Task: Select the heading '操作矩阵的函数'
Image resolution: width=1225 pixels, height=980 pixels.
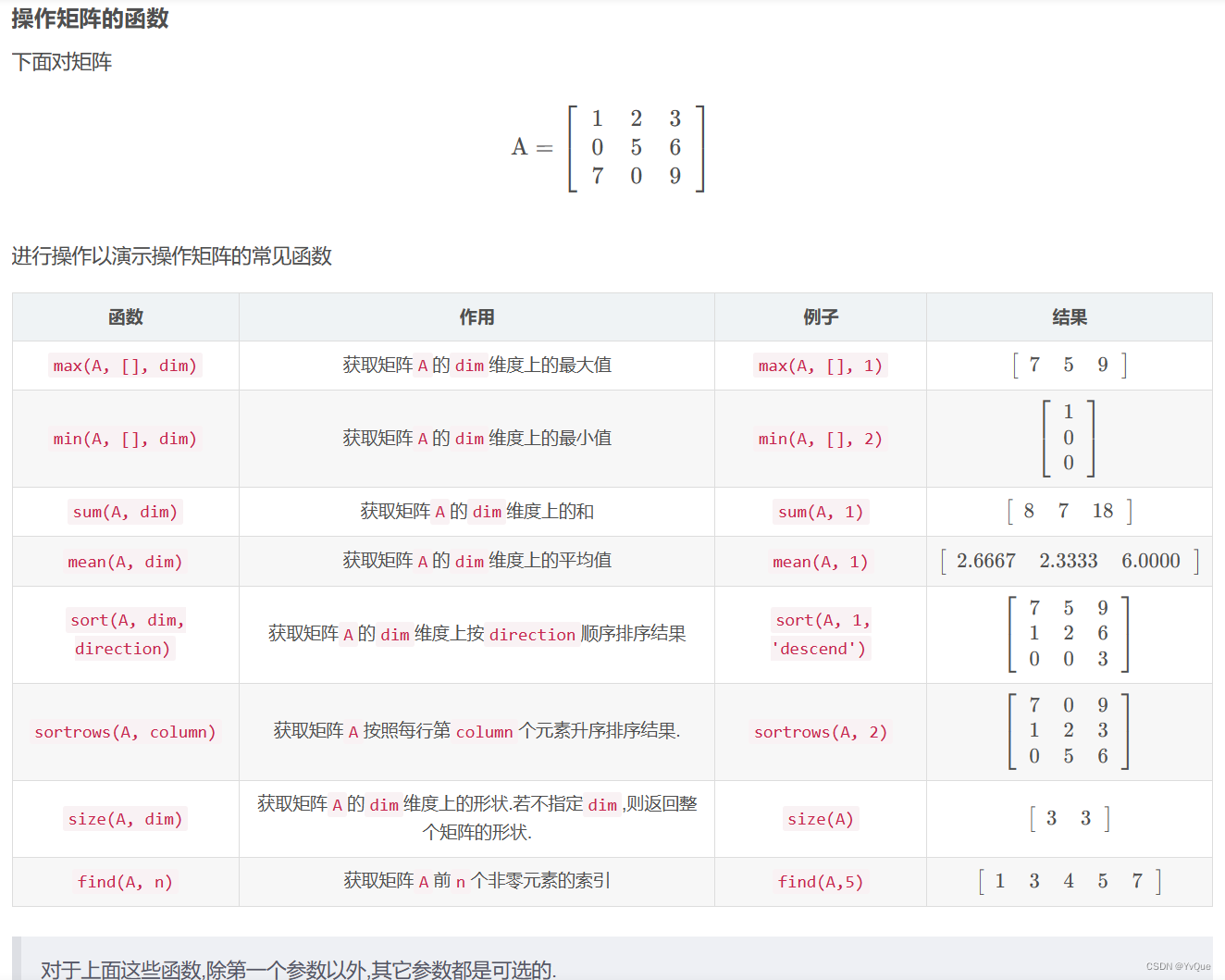Action: click(x=90, y=19)
